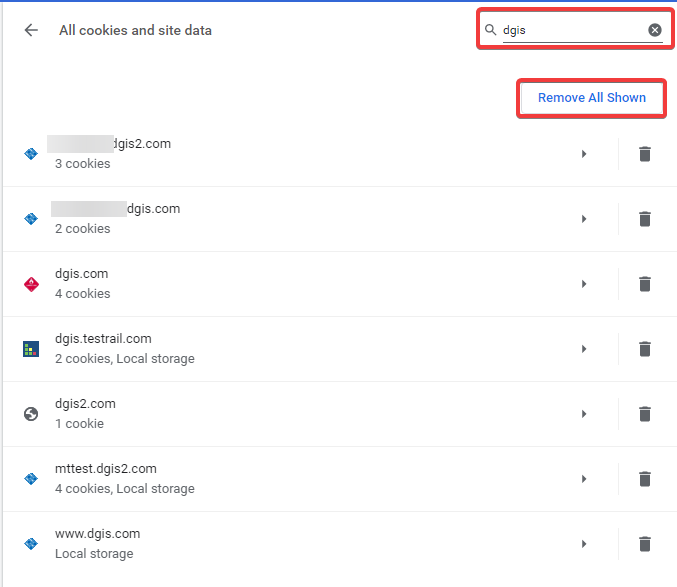The height and width of the screenshot is (587, 677).
Task: Expand dgis2.com details arrow
Action: (x=584, y=414)
